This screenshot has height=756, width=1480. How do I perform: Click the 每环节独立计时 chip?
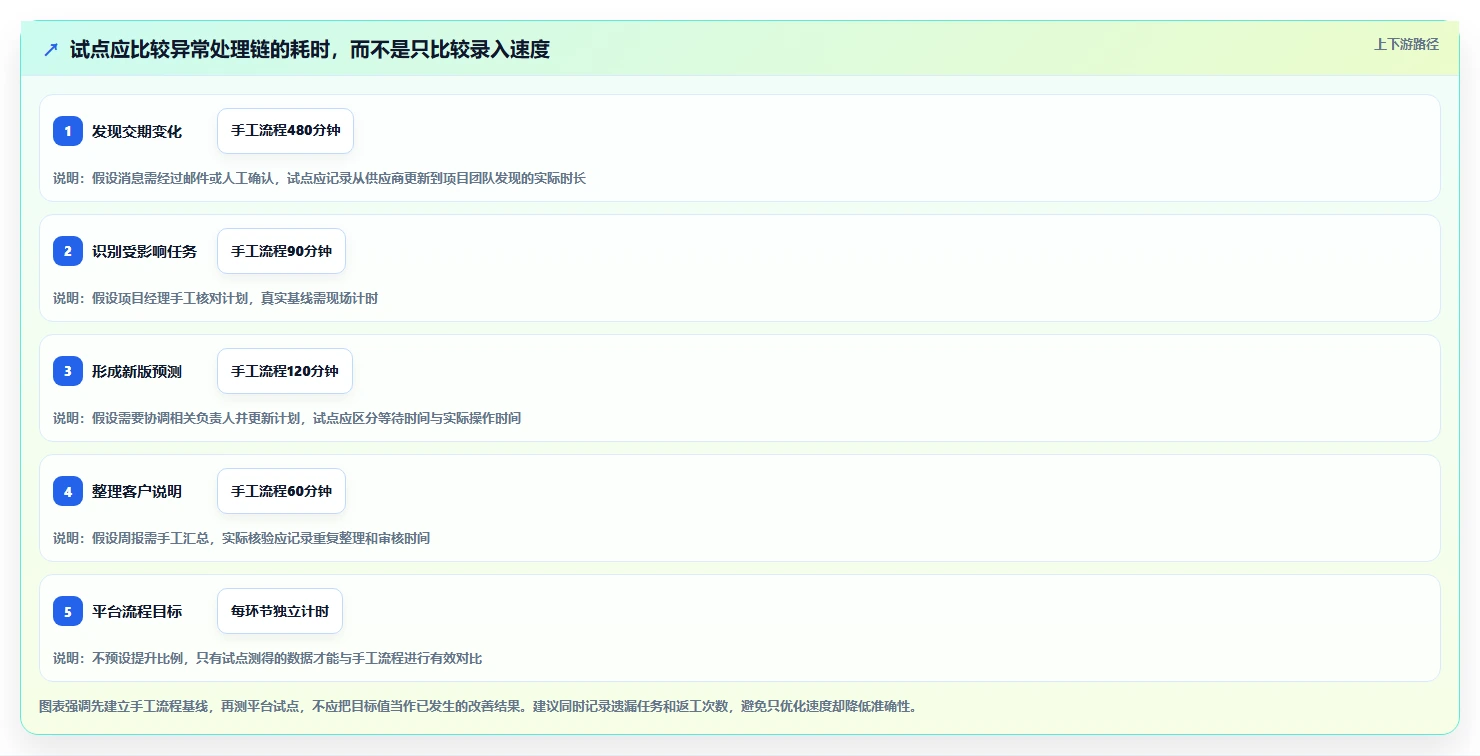280,611
